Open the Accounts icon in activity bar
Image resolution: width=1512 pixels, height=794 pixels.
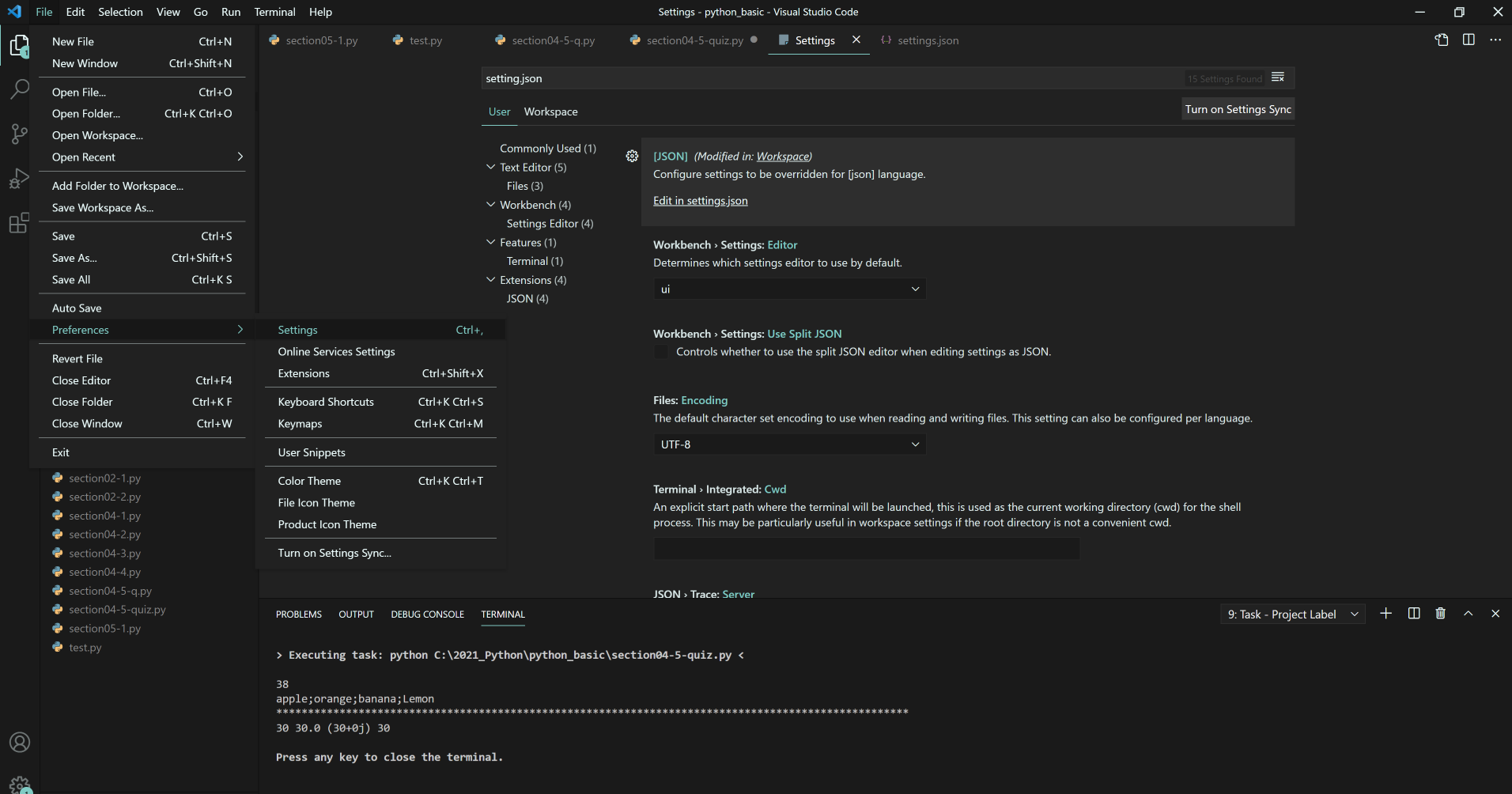(19, 742)
